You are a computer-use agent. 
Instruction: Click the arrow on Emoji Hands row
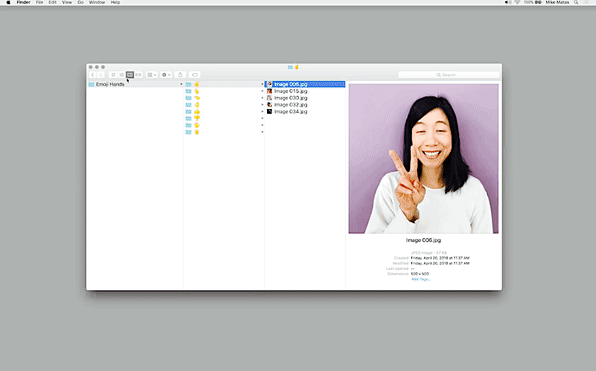181,84
